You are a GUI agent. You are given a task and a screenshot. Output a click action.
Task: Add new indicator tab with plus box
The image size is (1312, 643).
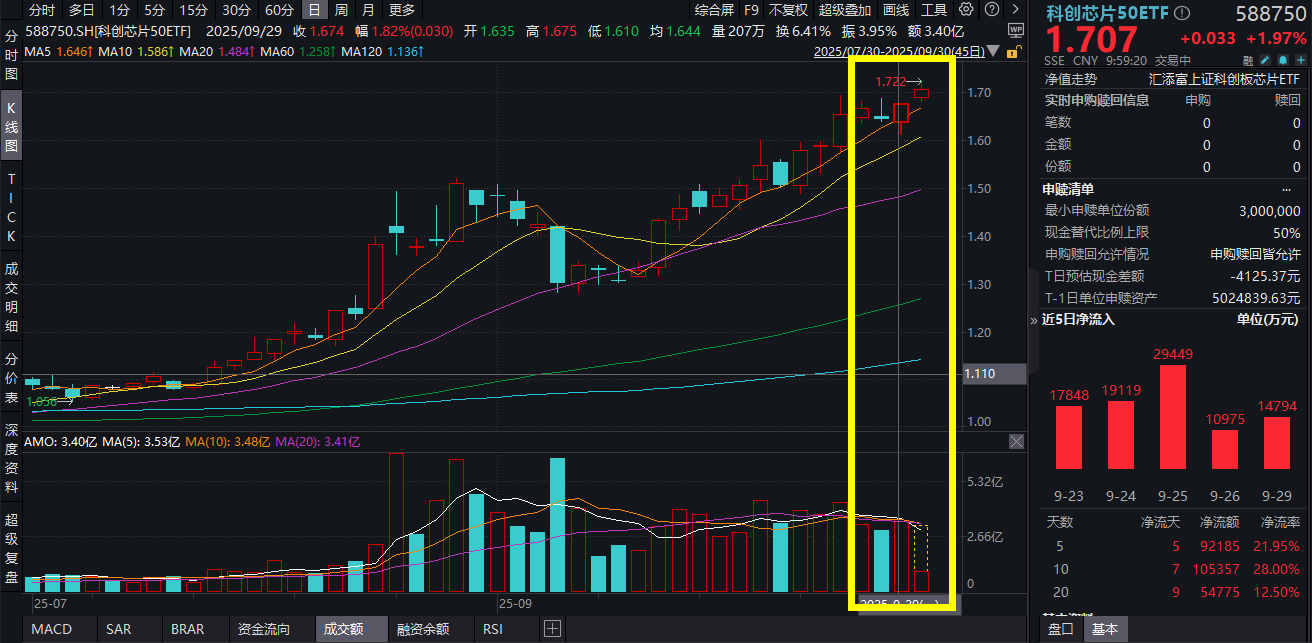pyautogui.click(x=552, y=629)
